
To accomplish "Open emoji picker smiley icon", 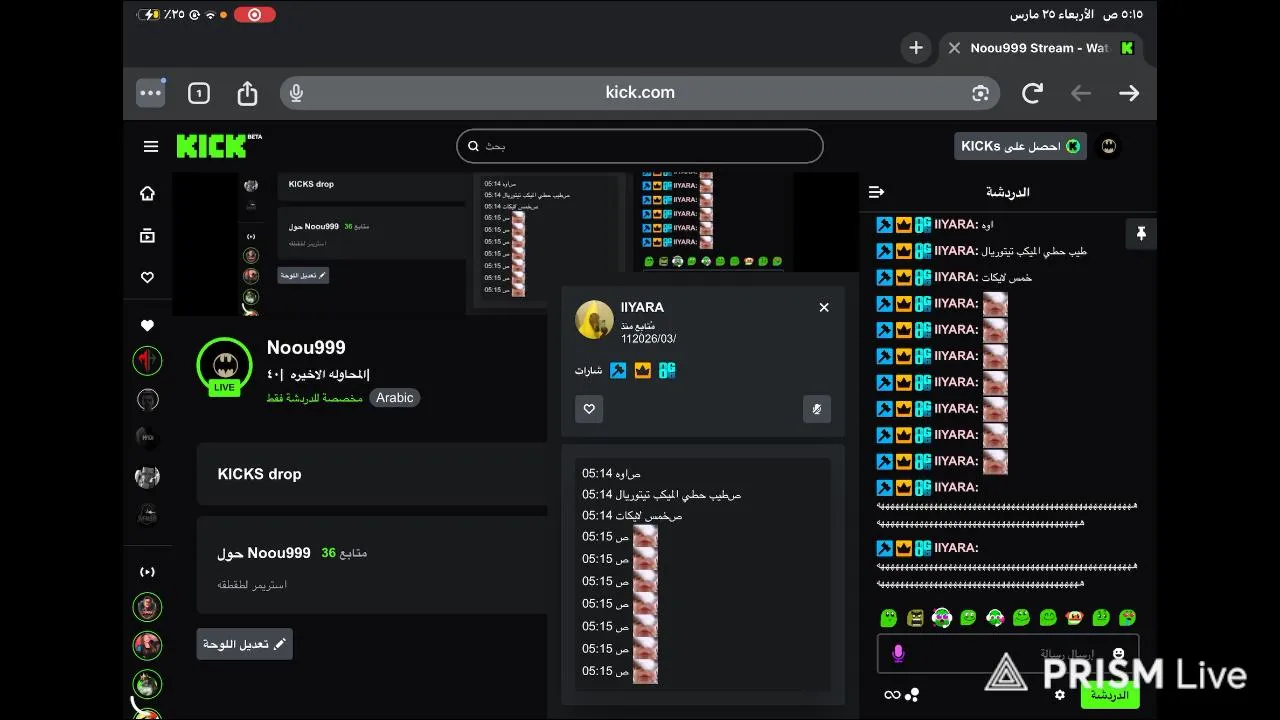I will pos(1118,654).
